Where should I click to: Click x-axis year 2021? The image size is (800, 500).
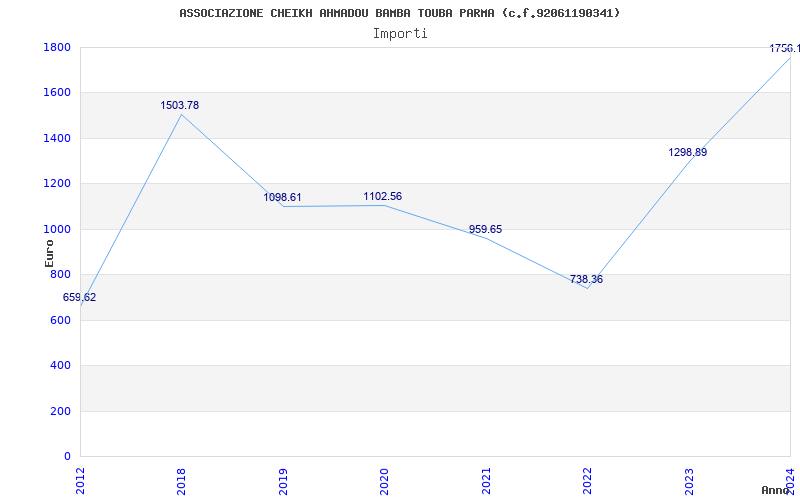click(x=486, y=481)
